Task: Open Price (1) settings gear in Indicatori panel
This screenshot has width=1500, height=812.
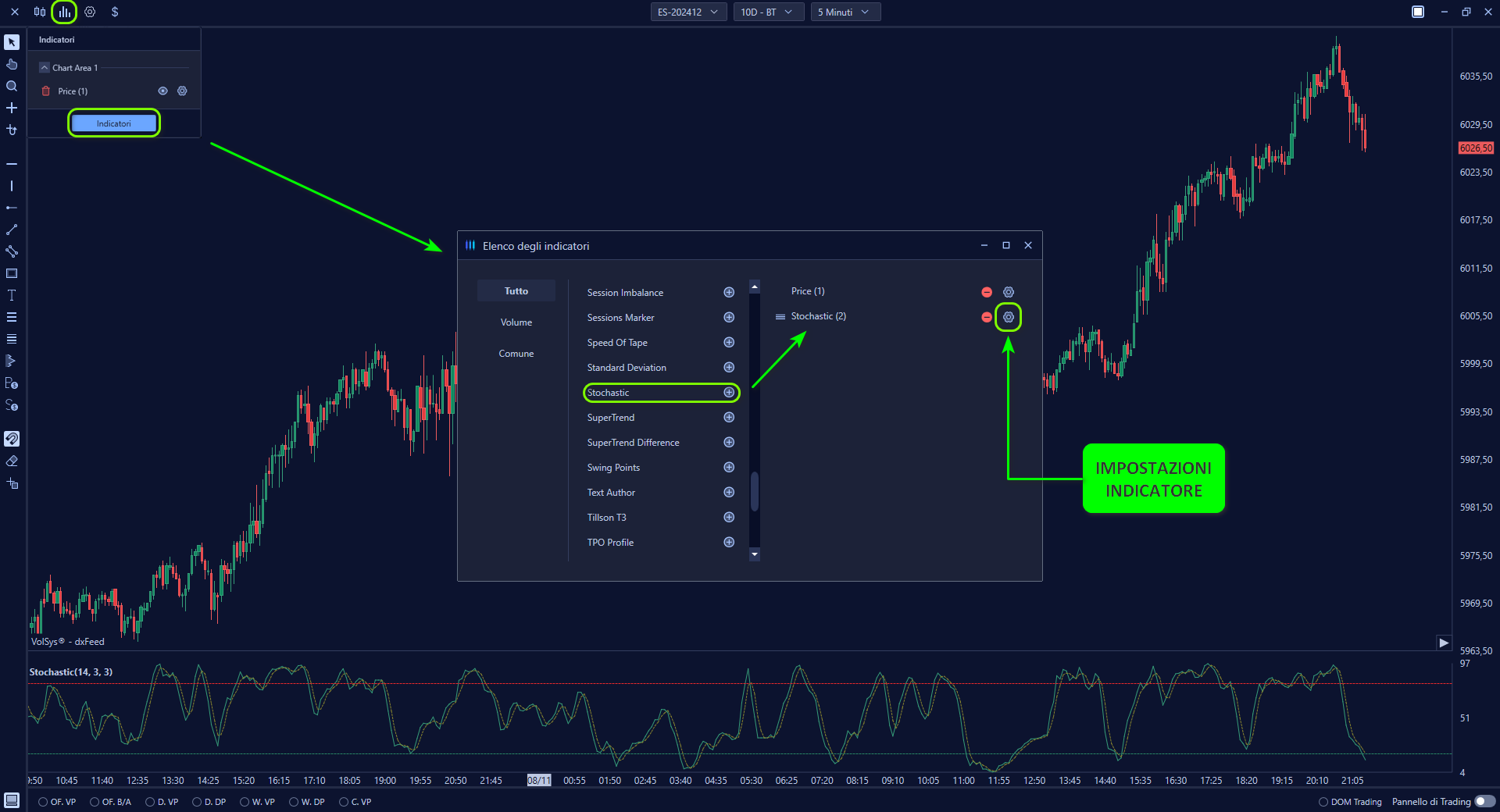Action: pos(182,91)
